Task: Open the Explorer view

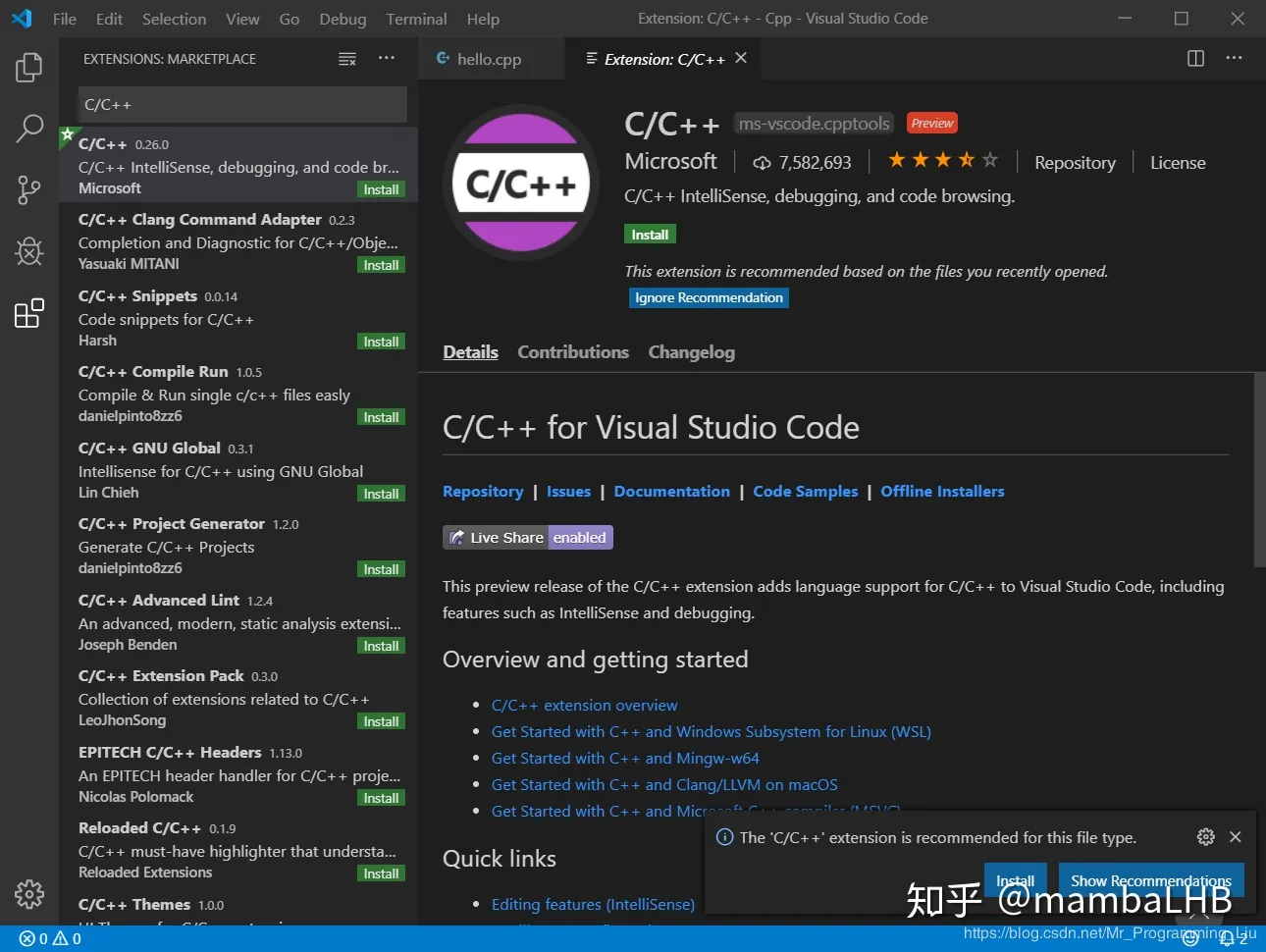Action: [x=28, y=67]
